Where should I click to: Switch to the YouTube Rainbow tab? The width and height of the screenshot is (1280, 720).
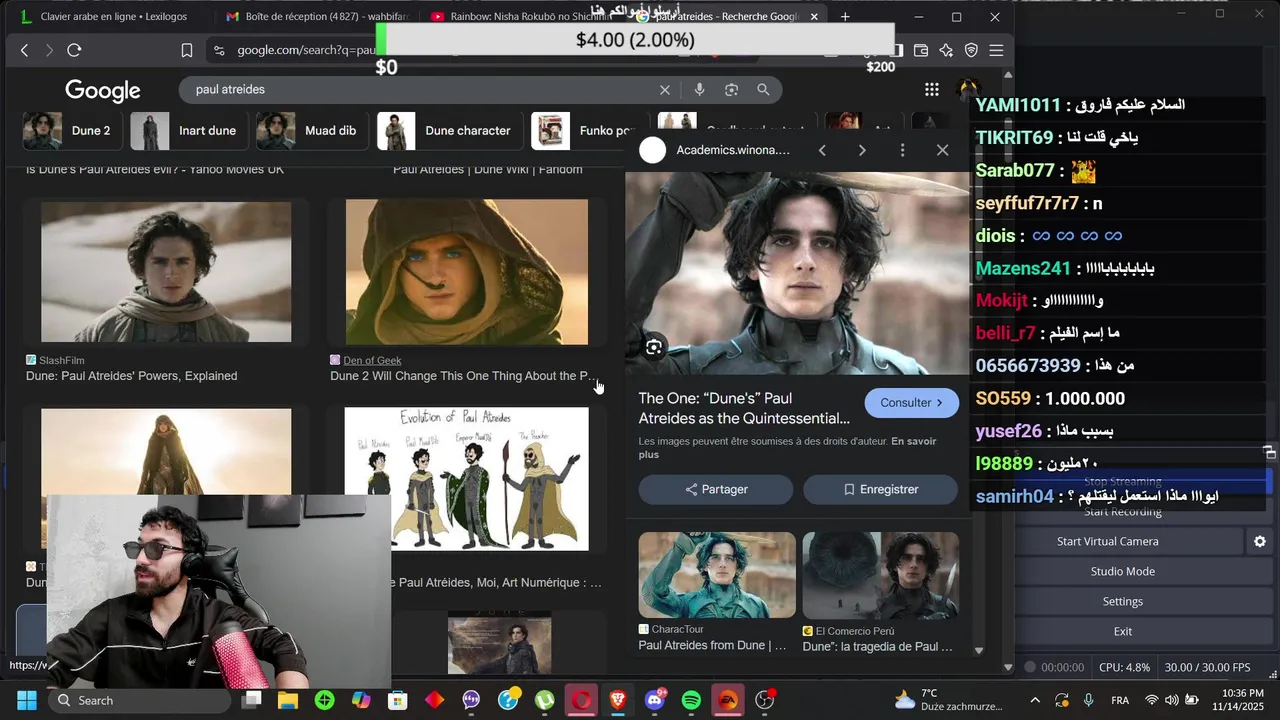point(520,17)
